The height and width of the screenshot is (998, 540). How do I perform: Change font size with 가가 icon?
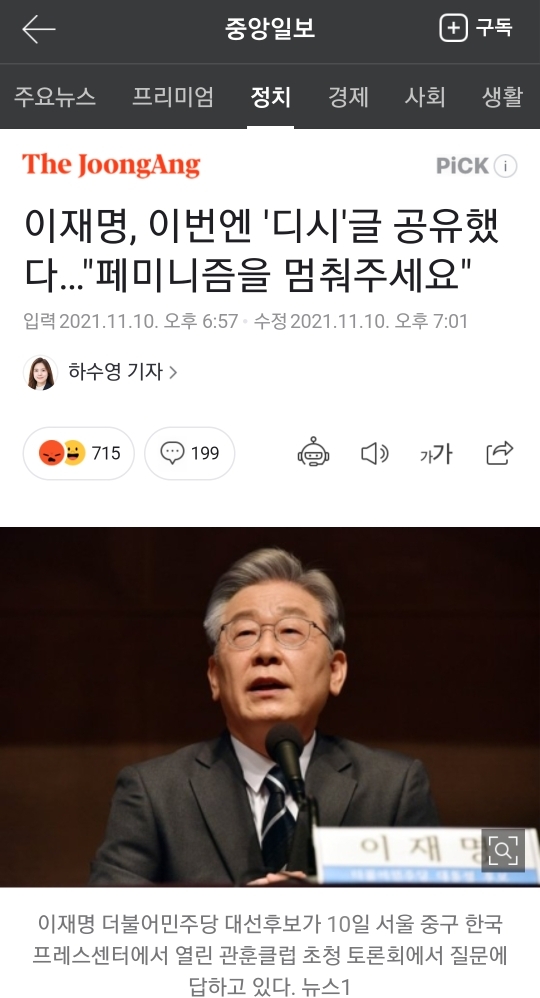pos(436,454)
